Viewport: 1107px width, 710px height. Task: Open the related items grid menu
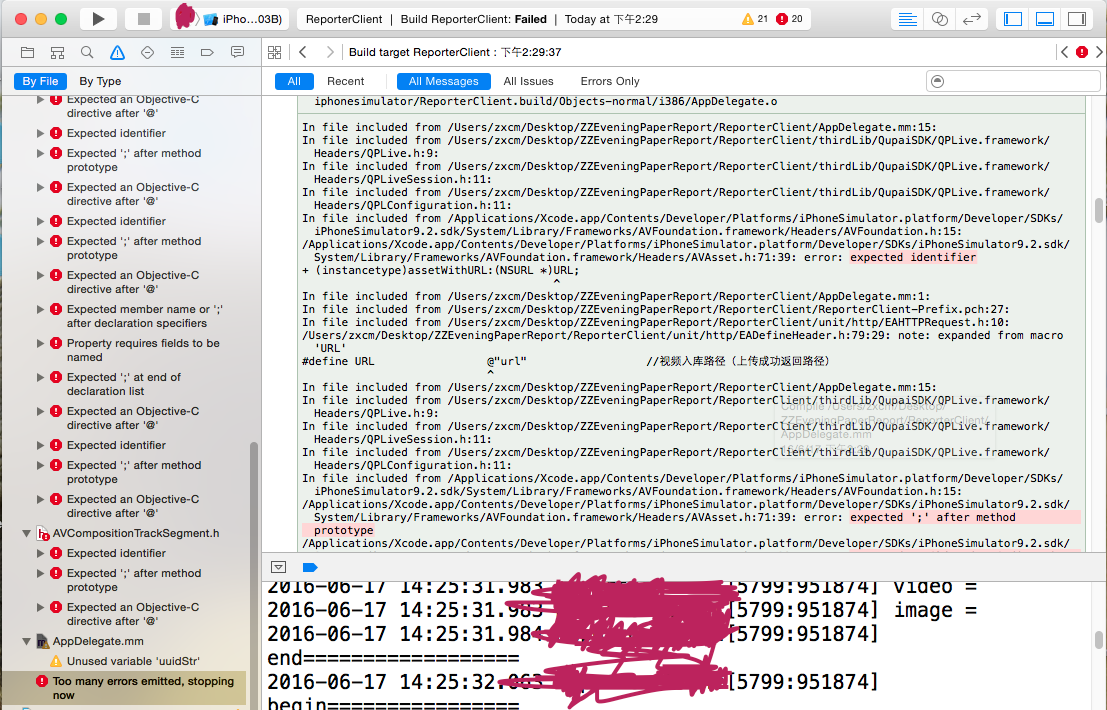point(275,52)
